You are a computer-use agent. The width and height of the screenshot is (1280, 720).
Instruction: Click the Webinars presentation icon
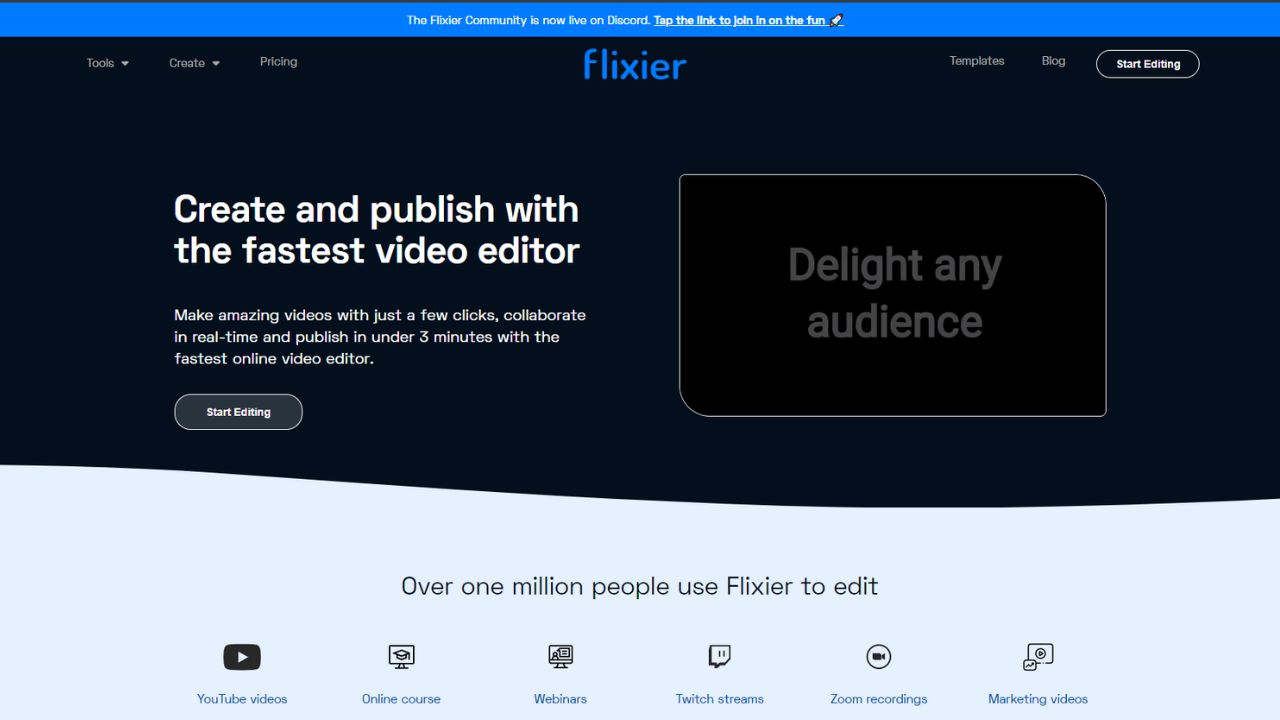(x=559, y=656)
